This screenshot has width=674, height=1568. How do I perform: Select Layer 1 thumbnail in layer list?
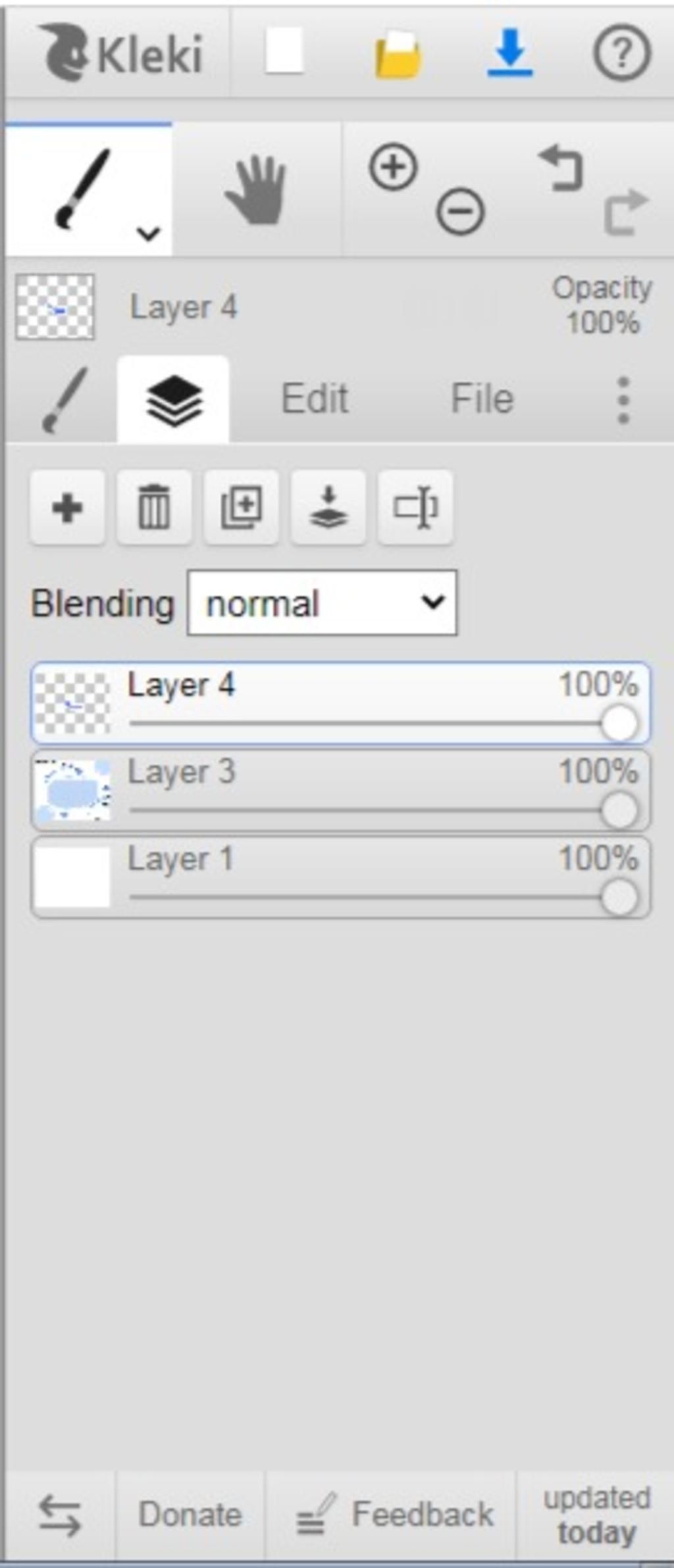point(72,877)
